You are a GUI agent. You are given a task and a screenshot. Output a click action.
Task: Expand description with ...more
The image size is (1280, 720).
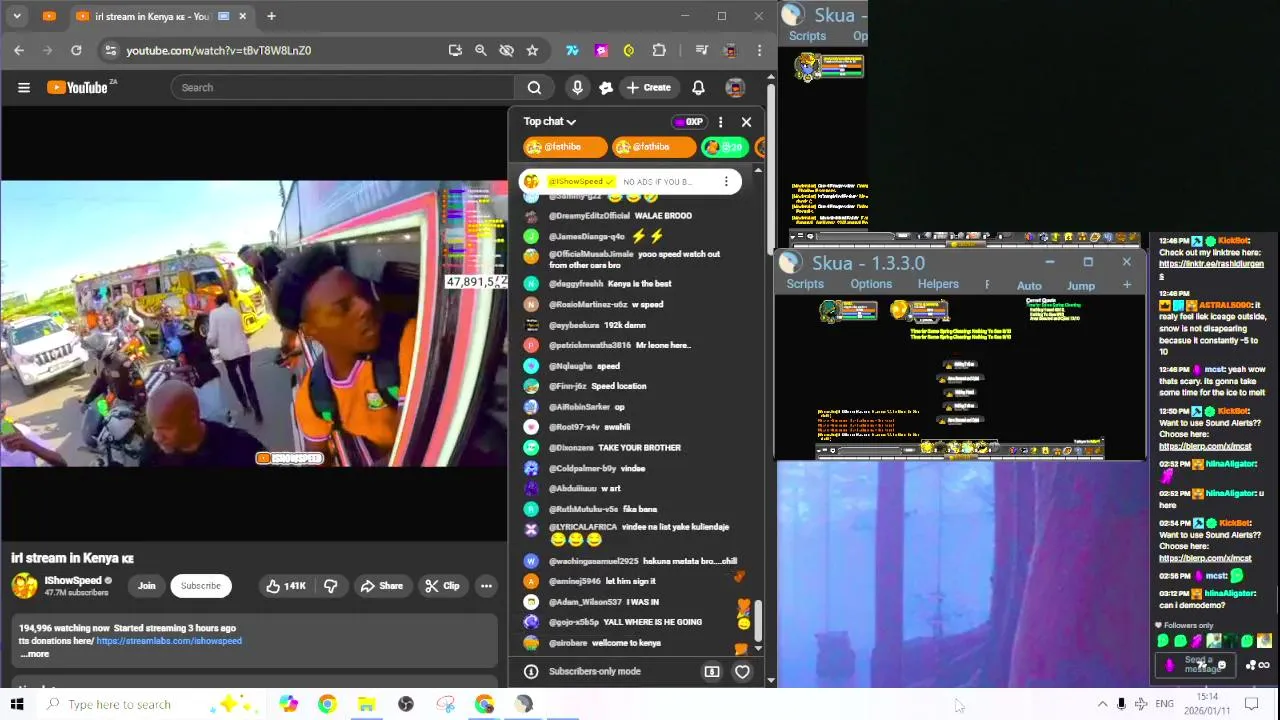click(x=35, y=654)
